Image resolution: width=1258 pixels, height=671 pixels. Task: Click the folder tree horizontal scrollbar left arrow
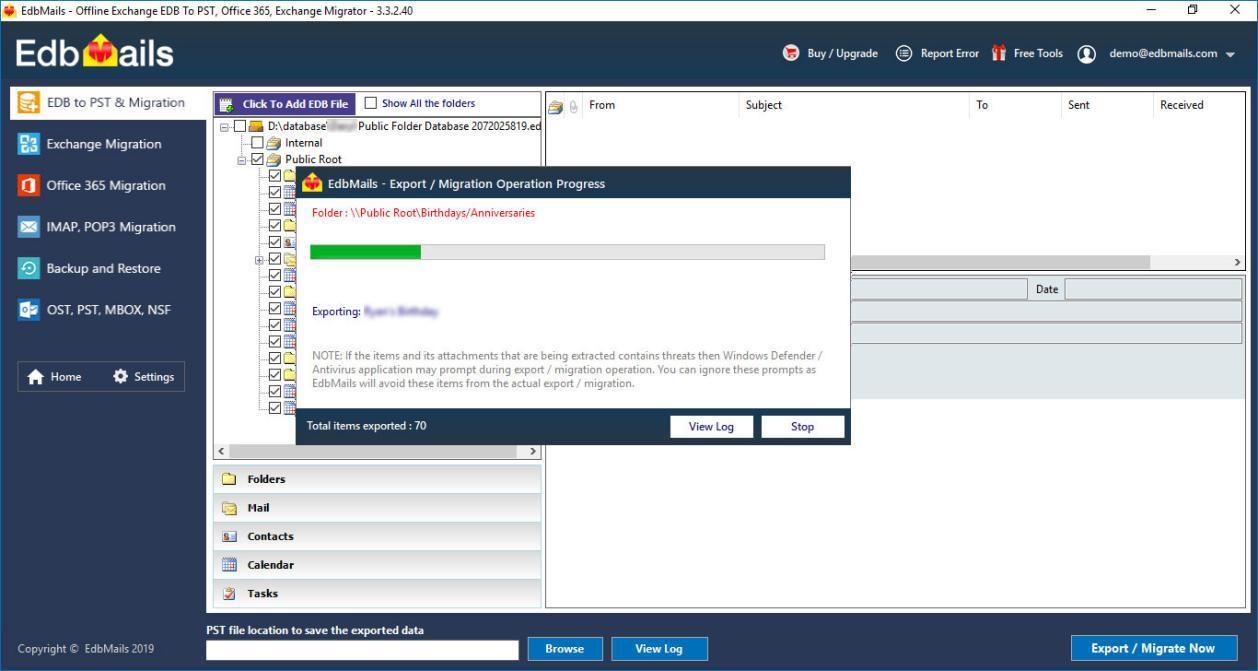pyautogui.click(x=222, y=452)
